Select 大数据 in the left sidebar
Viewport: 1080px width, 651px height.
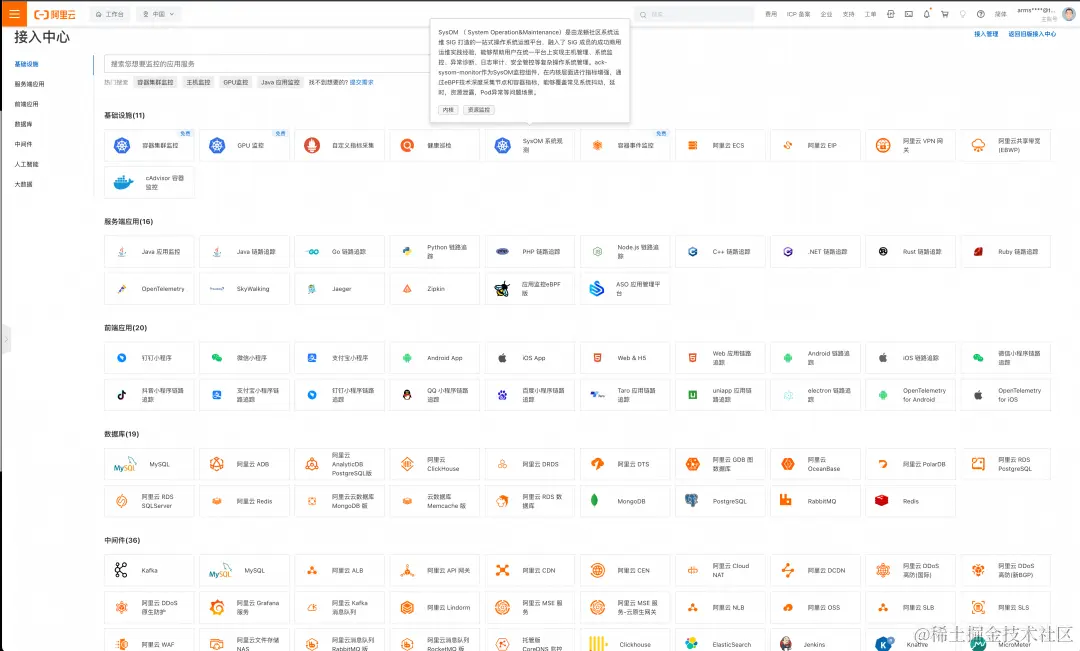(23, 184)
